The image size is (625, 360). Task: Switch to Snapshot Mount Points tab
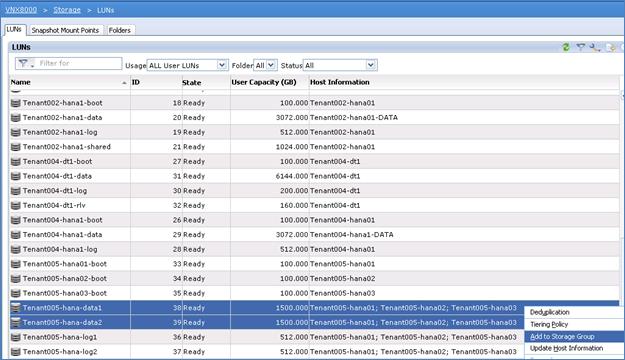tap(65, 30)
